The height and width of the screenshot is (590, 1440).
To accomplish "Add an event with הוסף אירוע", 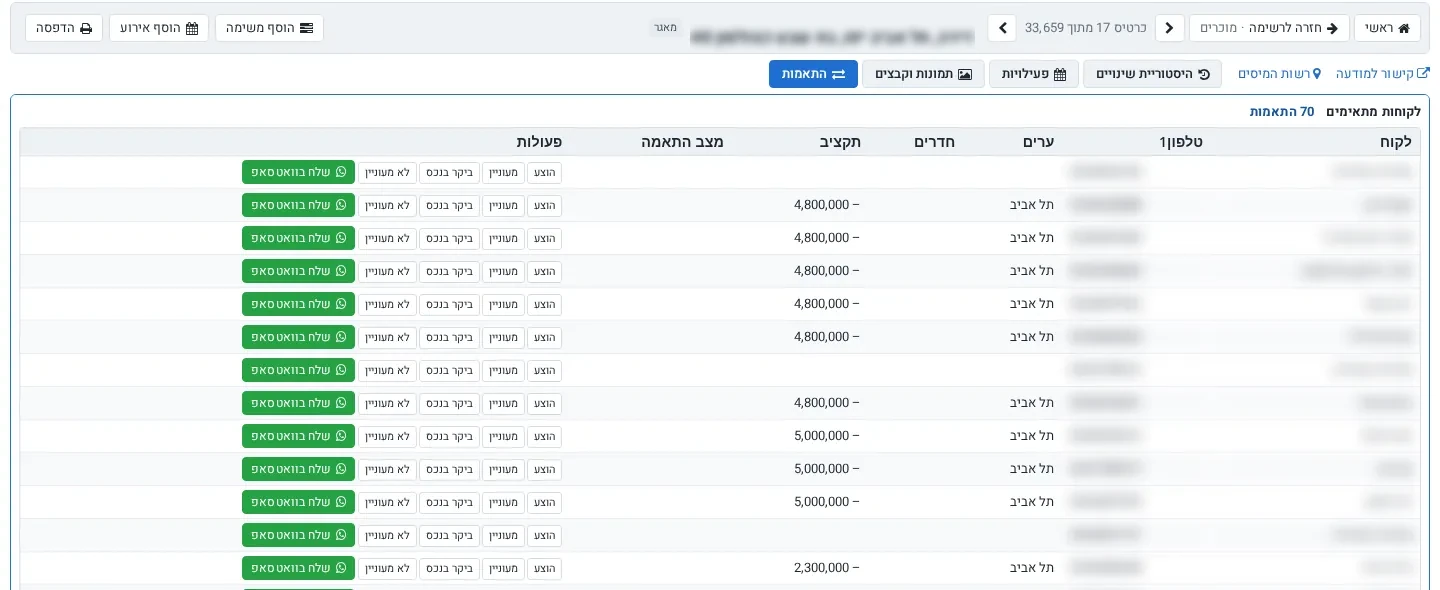I will coord(159,28).
